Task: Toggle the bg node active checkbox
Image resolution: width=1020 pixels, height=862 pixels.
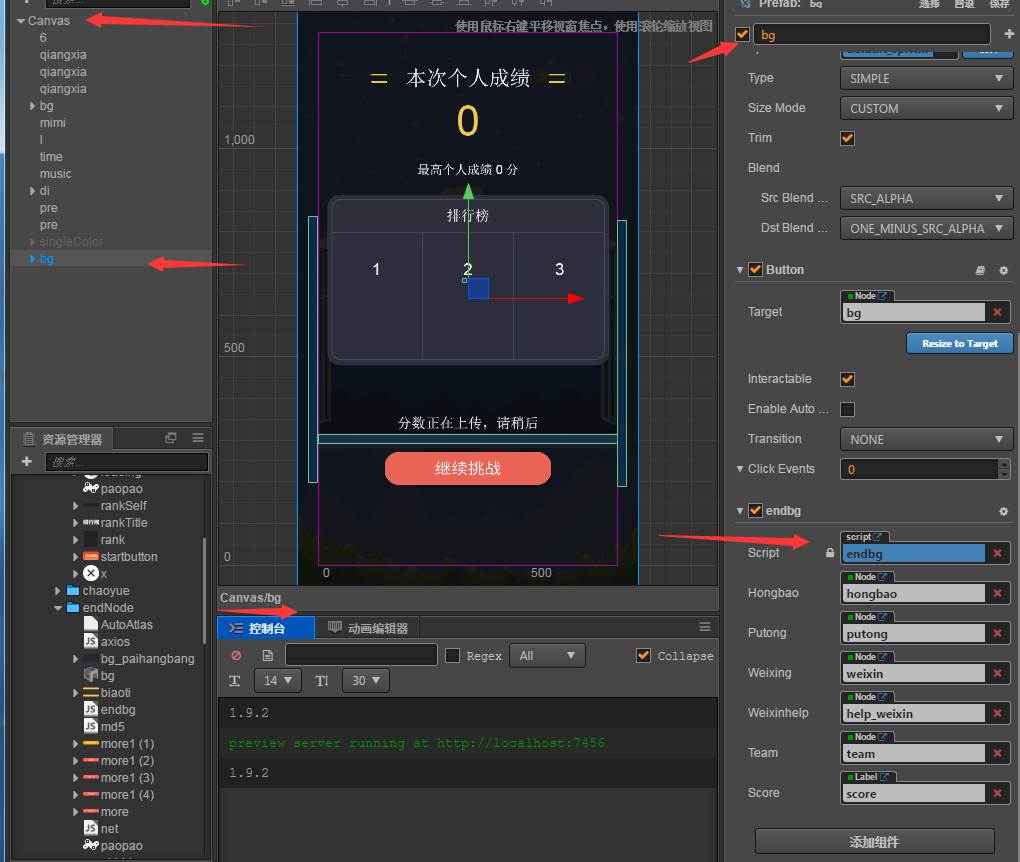Action: tap(742, 34)
